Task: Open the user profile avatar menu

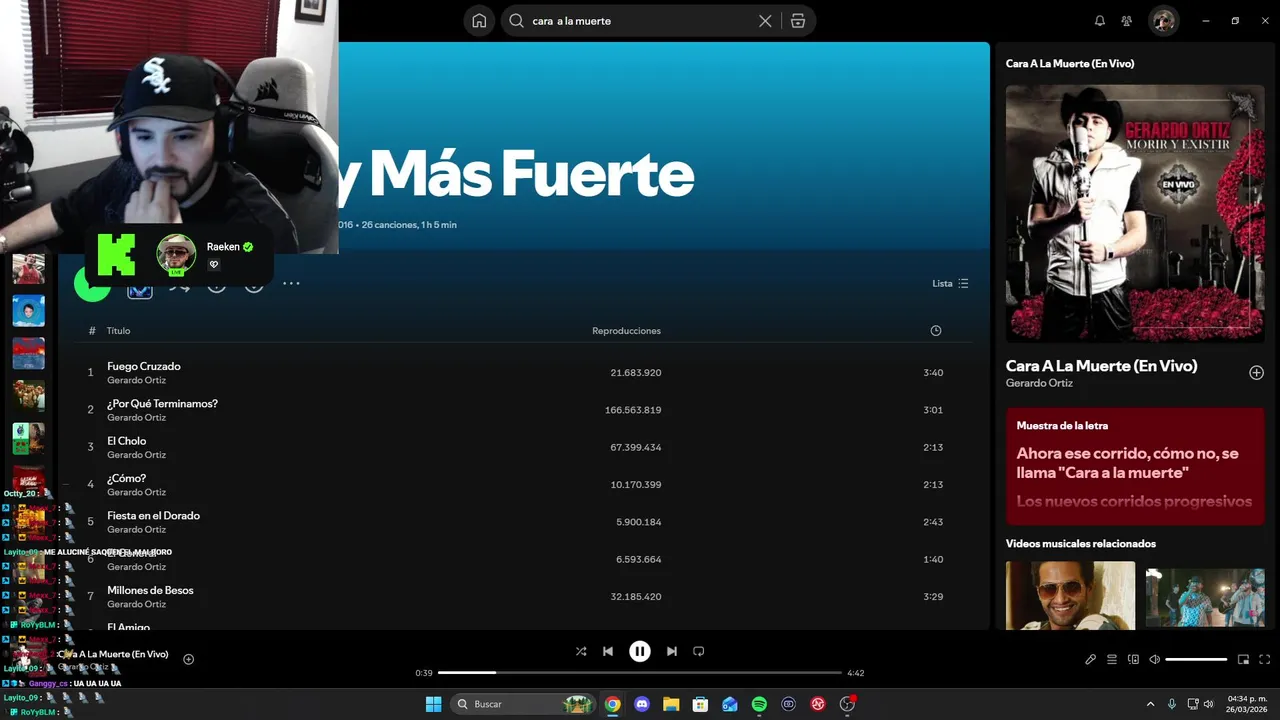Action: [x=1163, y=21]
